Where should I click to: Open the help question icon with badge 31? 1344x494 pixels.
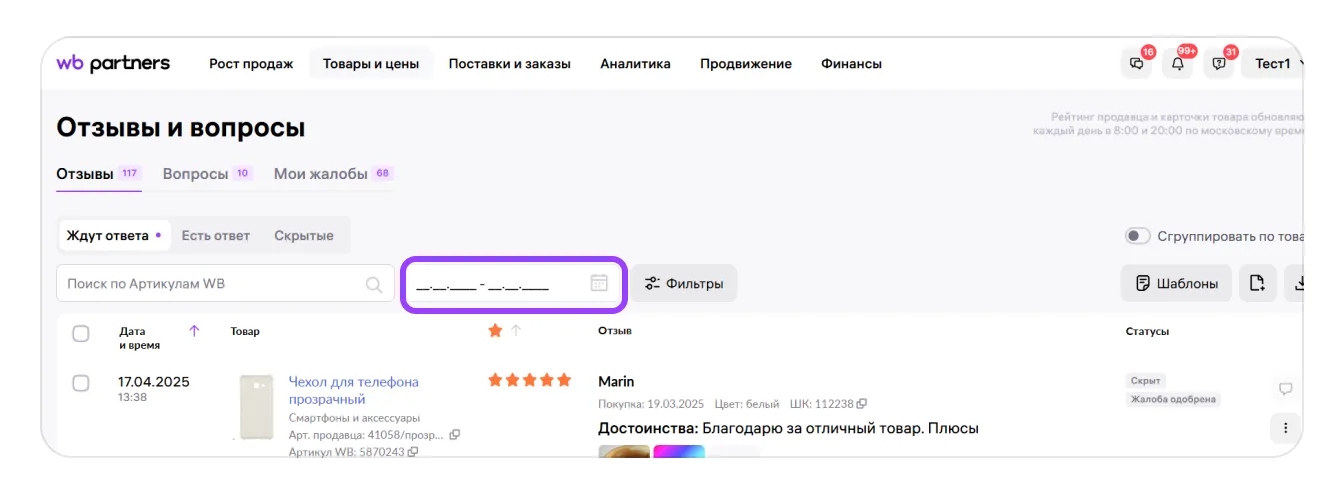pos(1218,64)
